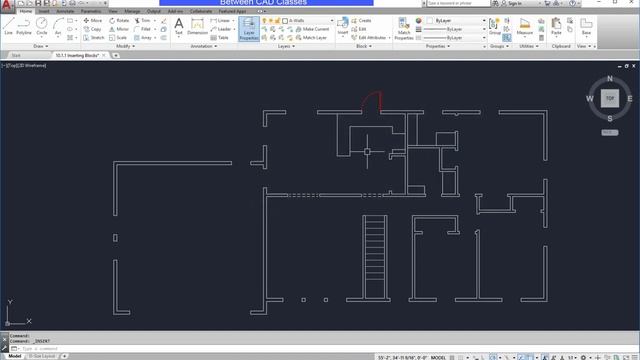
Task: Select the Polyline tool
Action: [x=24, y=26]
